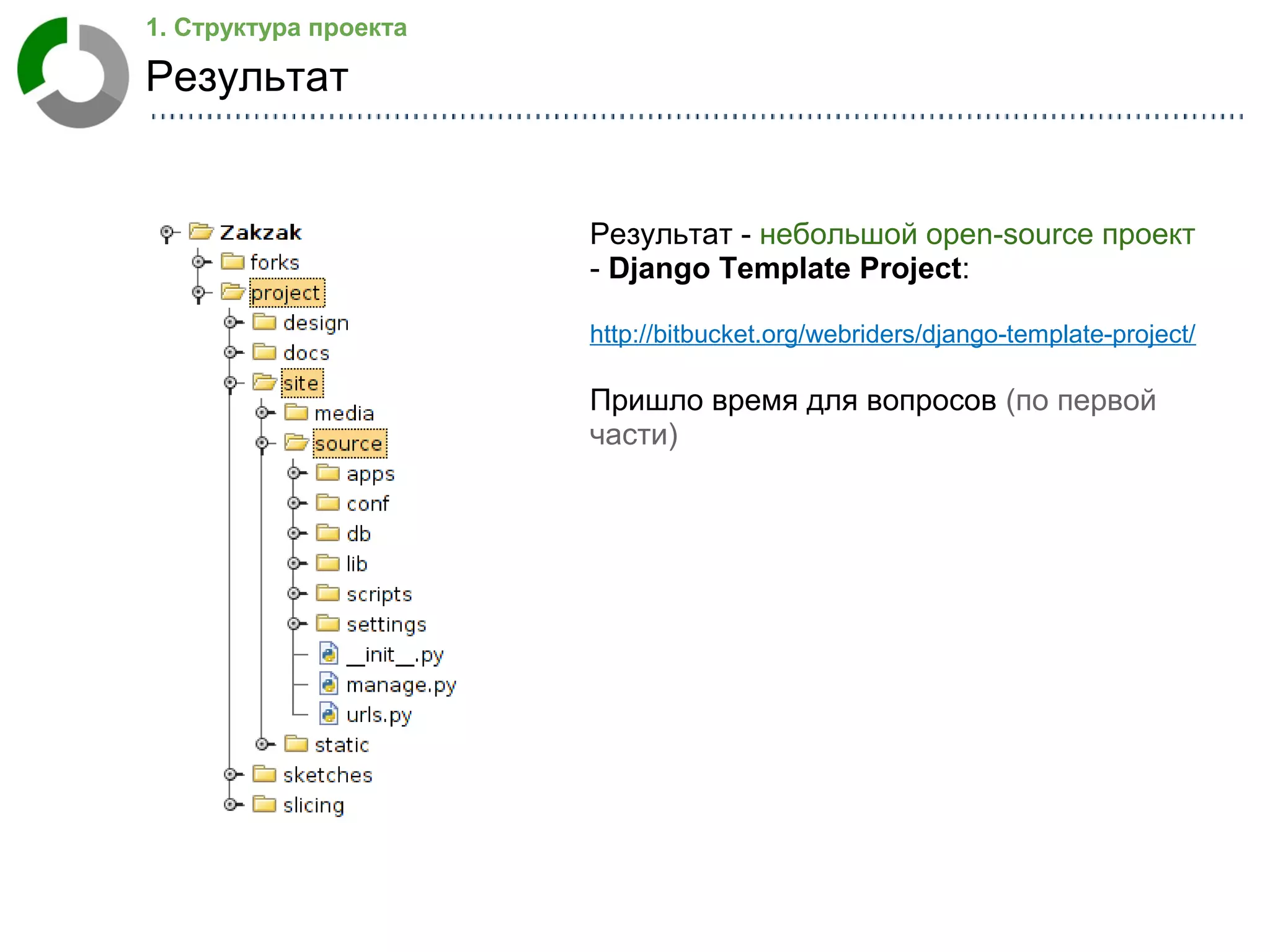
Task: Click the 'Результат' slide title
Action: (247, 77)
